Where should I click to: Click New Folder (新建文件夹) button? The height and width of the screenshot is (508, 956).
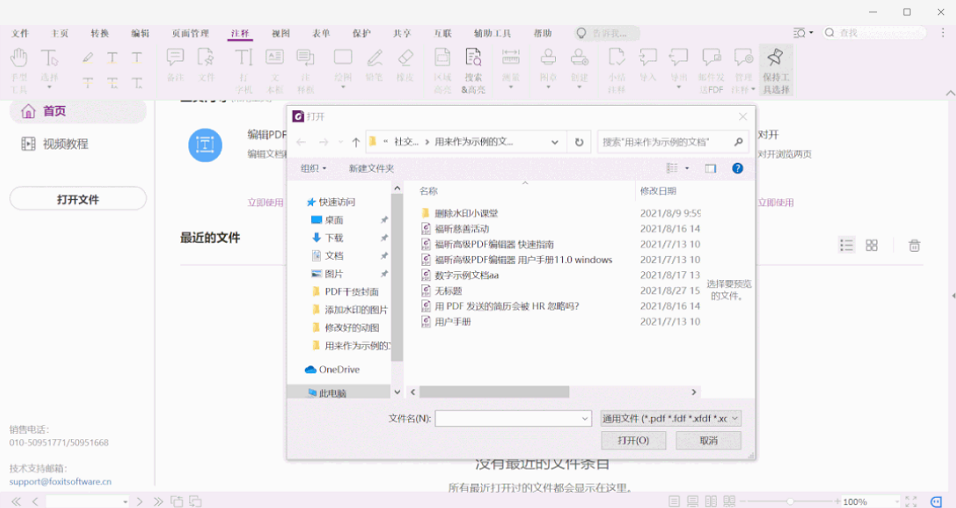371,168
